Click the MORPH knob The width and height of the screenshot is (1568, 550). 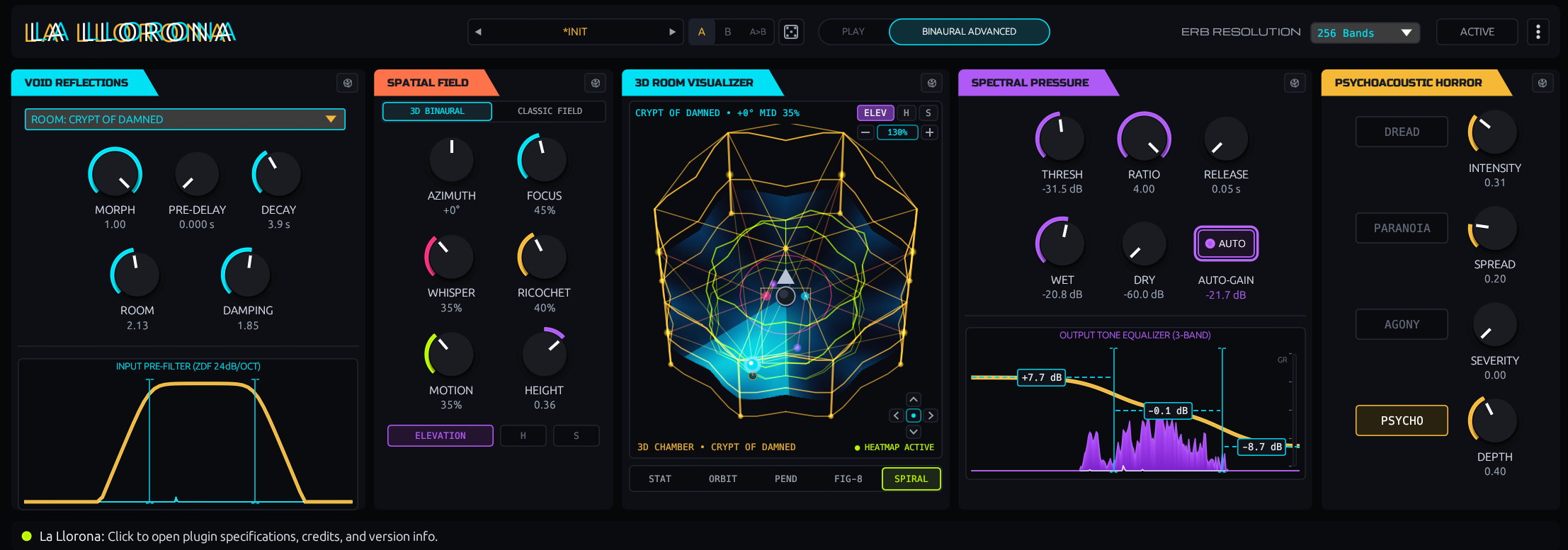tap(115, 174)
